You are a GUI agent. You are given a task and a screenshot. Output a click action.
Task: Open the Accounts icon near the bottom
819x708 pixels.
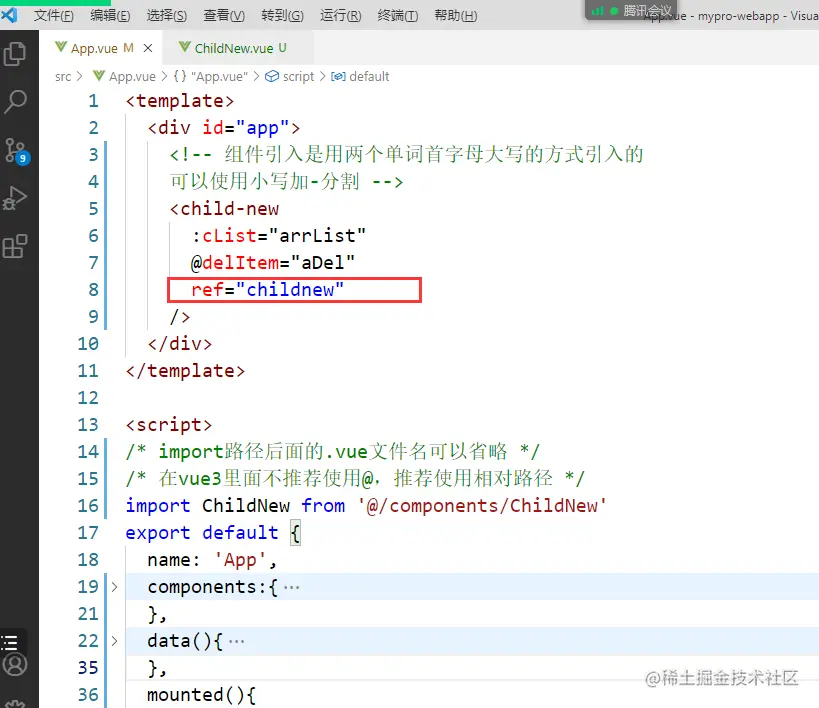(14, 664)
